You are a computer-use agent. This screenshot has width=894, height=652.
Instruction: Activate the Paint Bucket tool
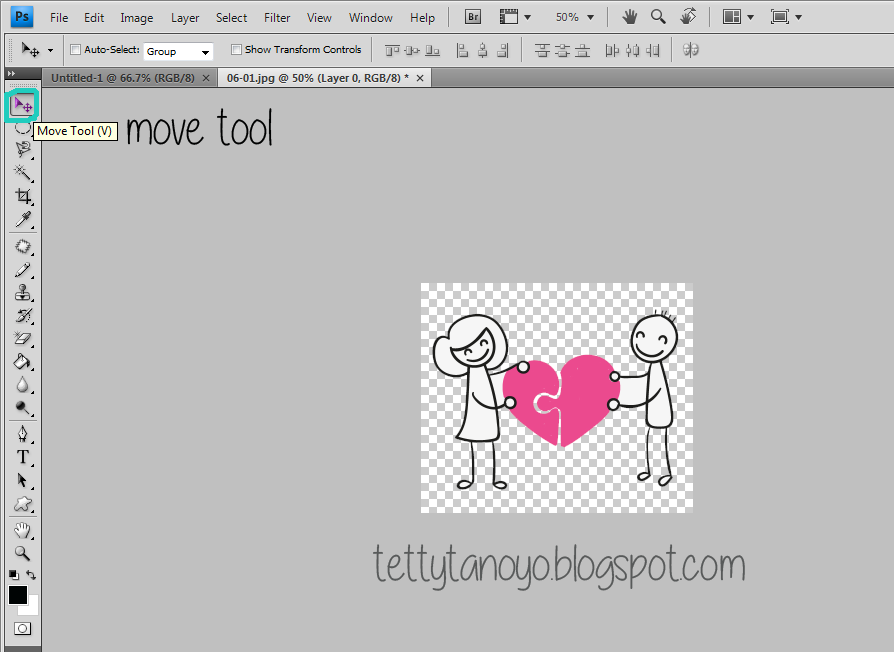(22, 362)
